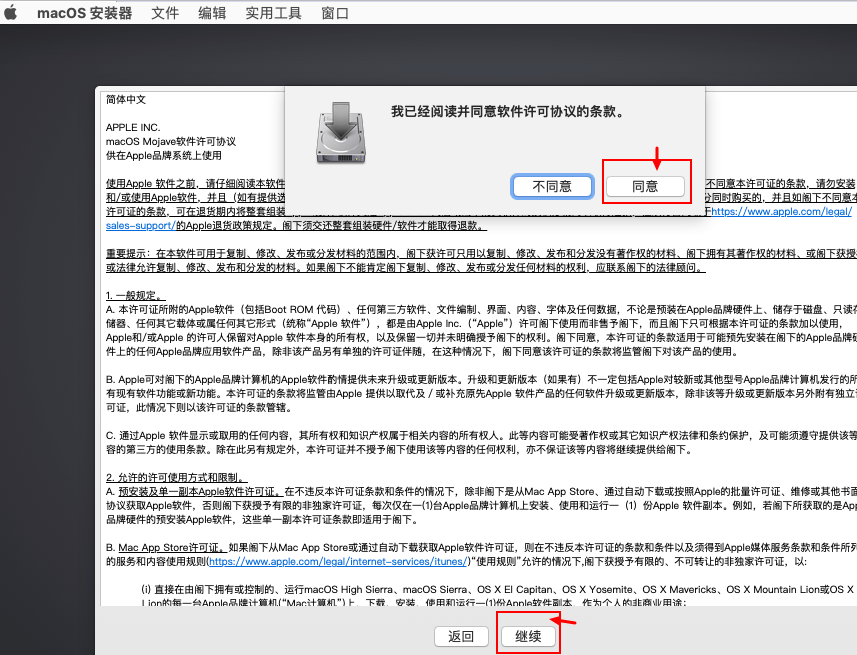Click the underlined 预安装及单一副本Apple软件许可证 text
The height and width of the screenshot is (655, 857).
click(x=200, y=492)
